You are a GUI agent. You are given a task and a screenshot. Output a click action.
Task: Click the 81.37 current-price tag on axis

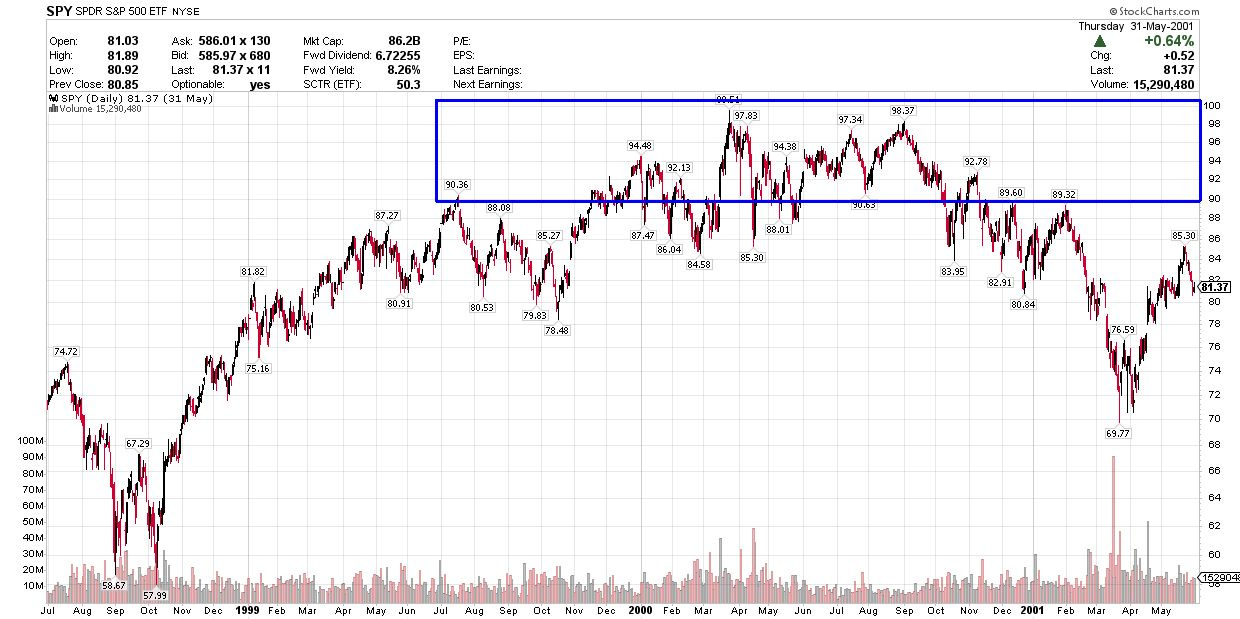coord(1214,287)
